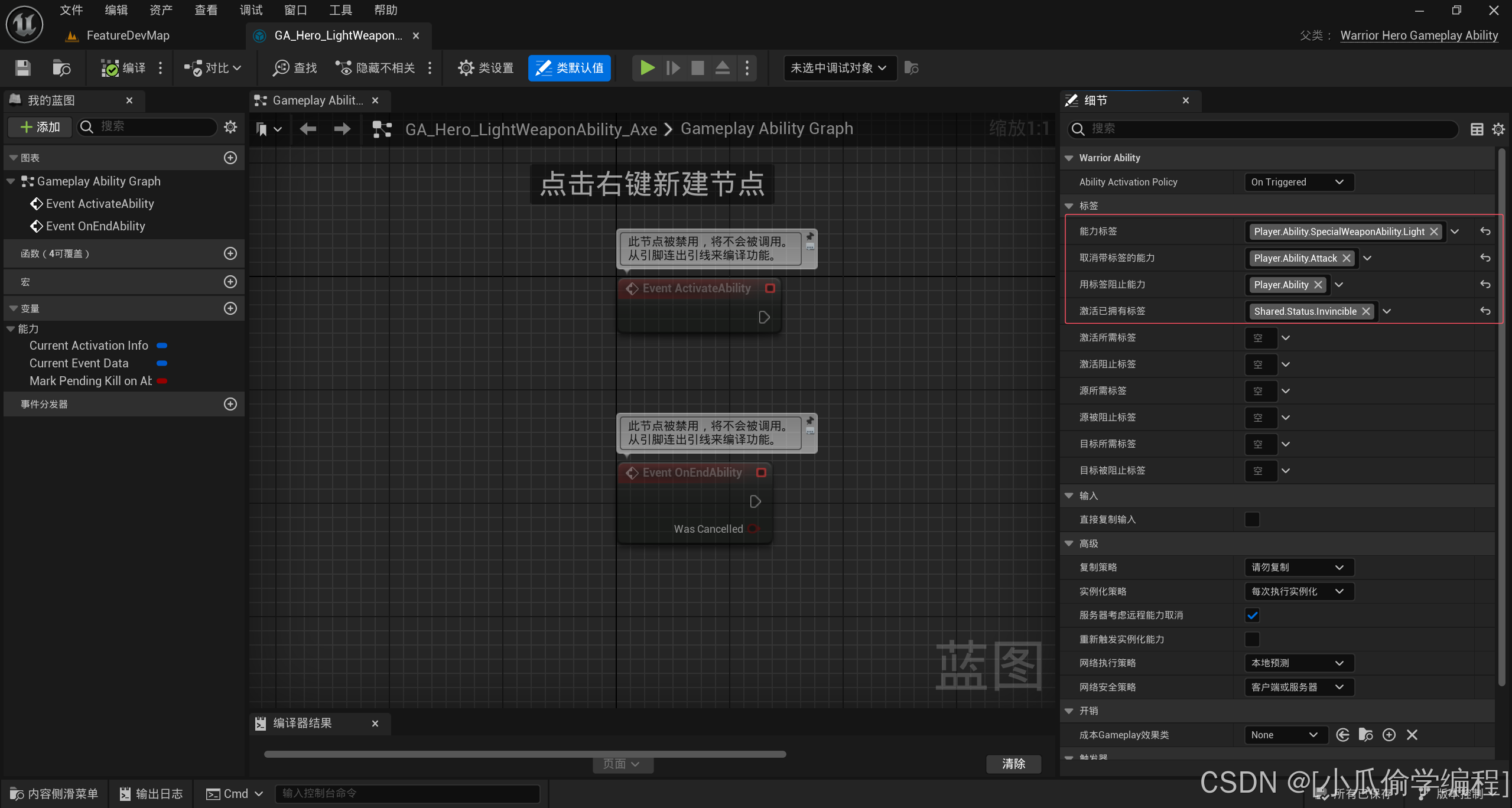Save the blueprint with the floppy disk icon
Screen dimensions: 1512x808
click(22, 68)
